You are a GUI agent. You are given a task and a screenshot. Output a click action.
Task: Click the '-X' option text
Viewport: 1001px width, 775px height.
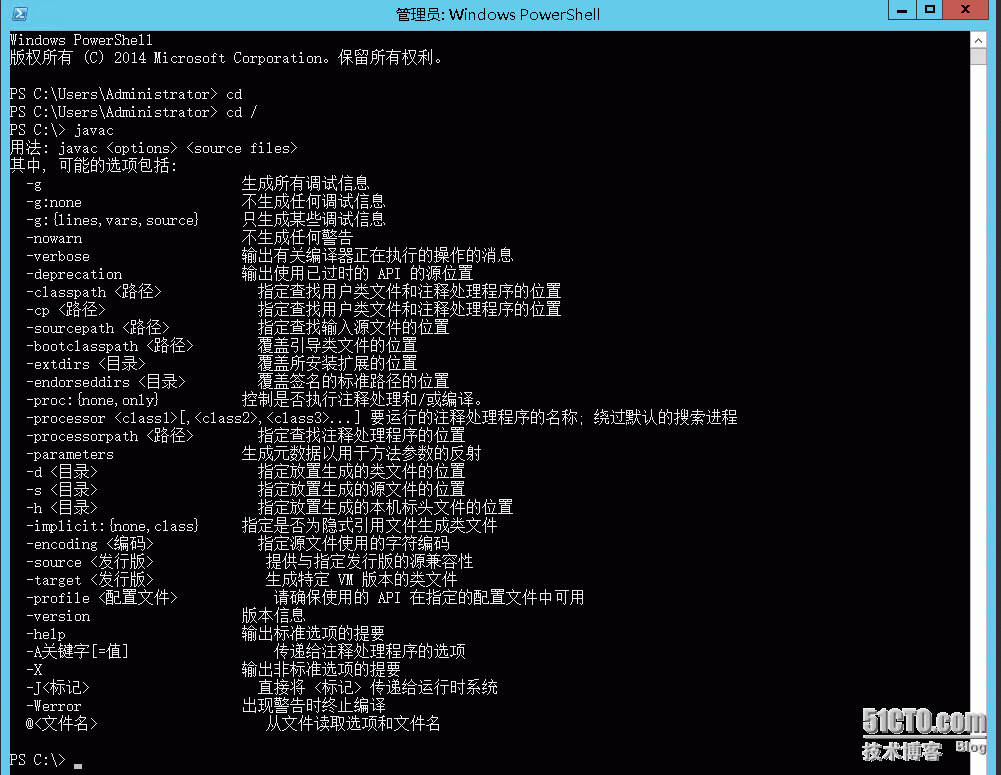(34, 670)
